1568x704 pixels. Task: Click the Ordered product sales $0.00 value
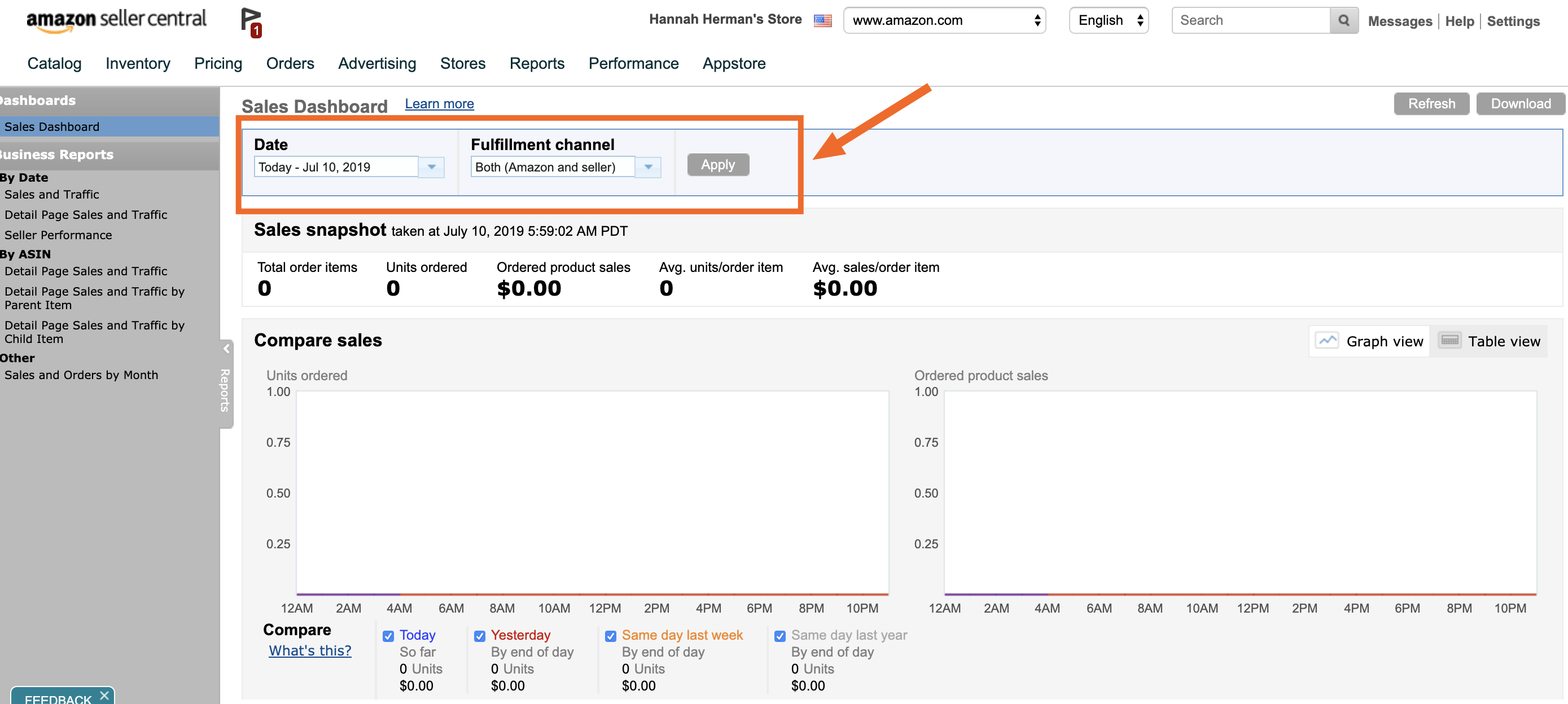pos(529,288)
